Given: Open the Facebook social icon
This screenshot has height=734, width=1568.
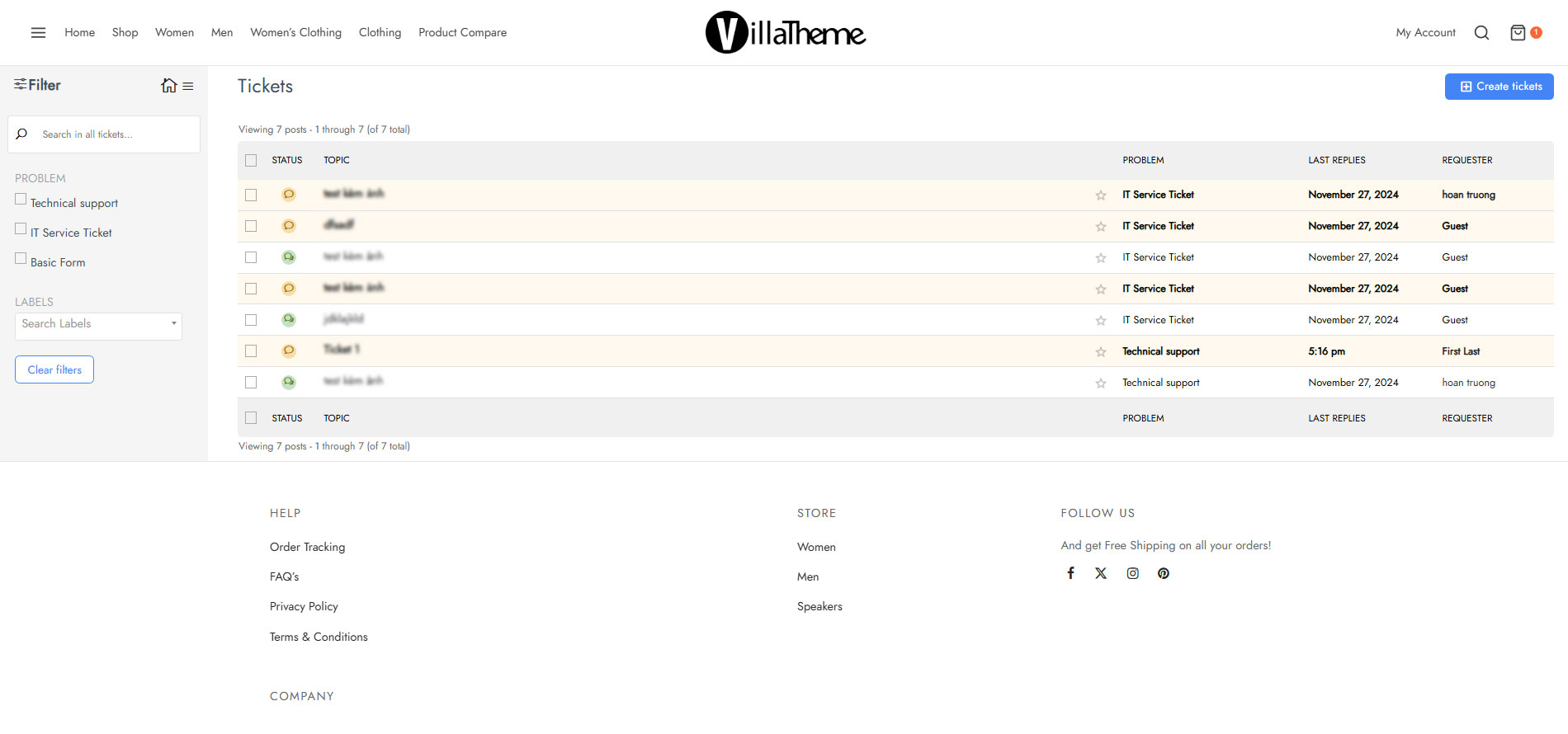Looking at the screenshot, I should 1070,573.
